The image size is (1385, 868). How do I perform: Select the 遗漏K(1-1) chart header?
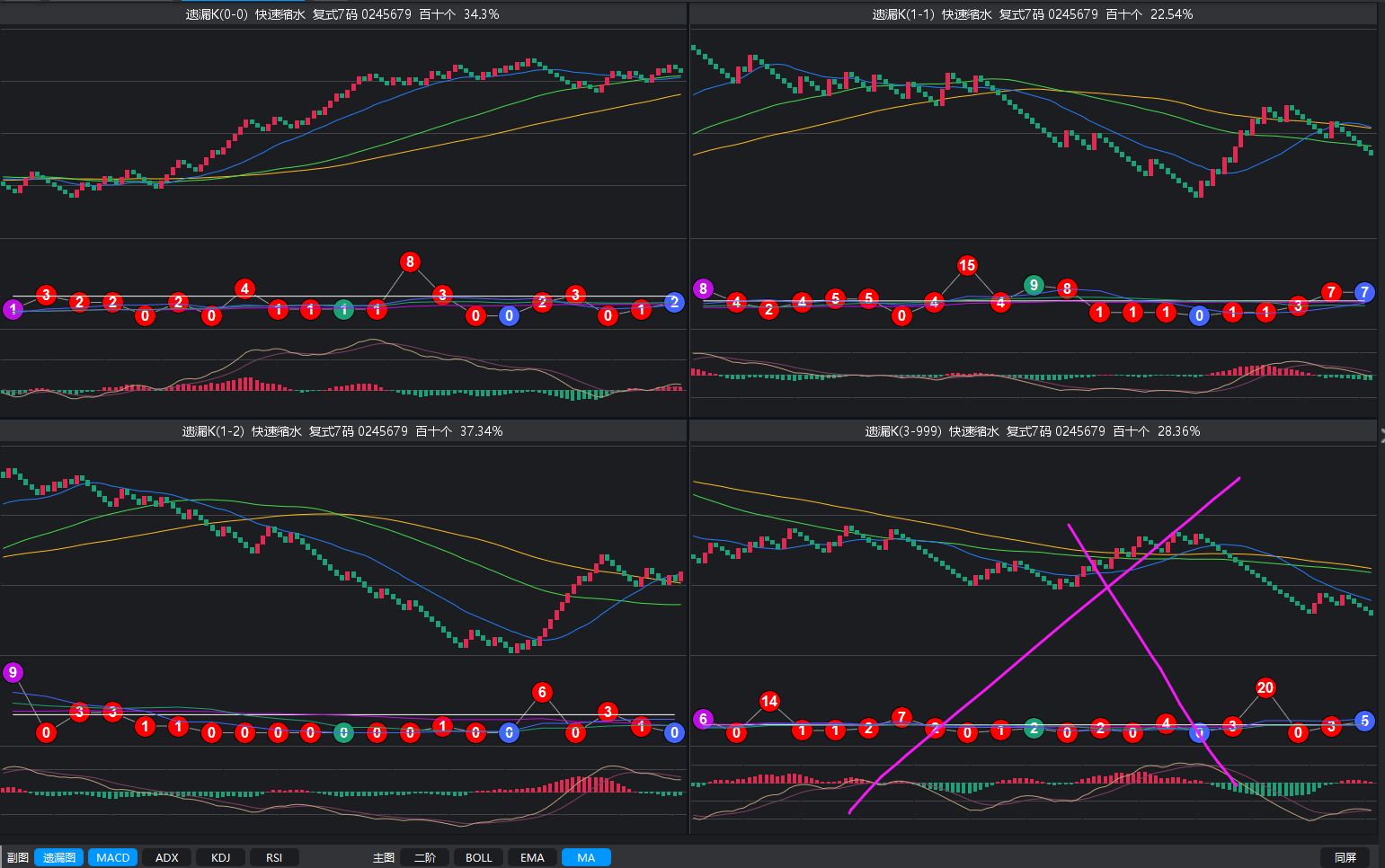coord(1032,14)
